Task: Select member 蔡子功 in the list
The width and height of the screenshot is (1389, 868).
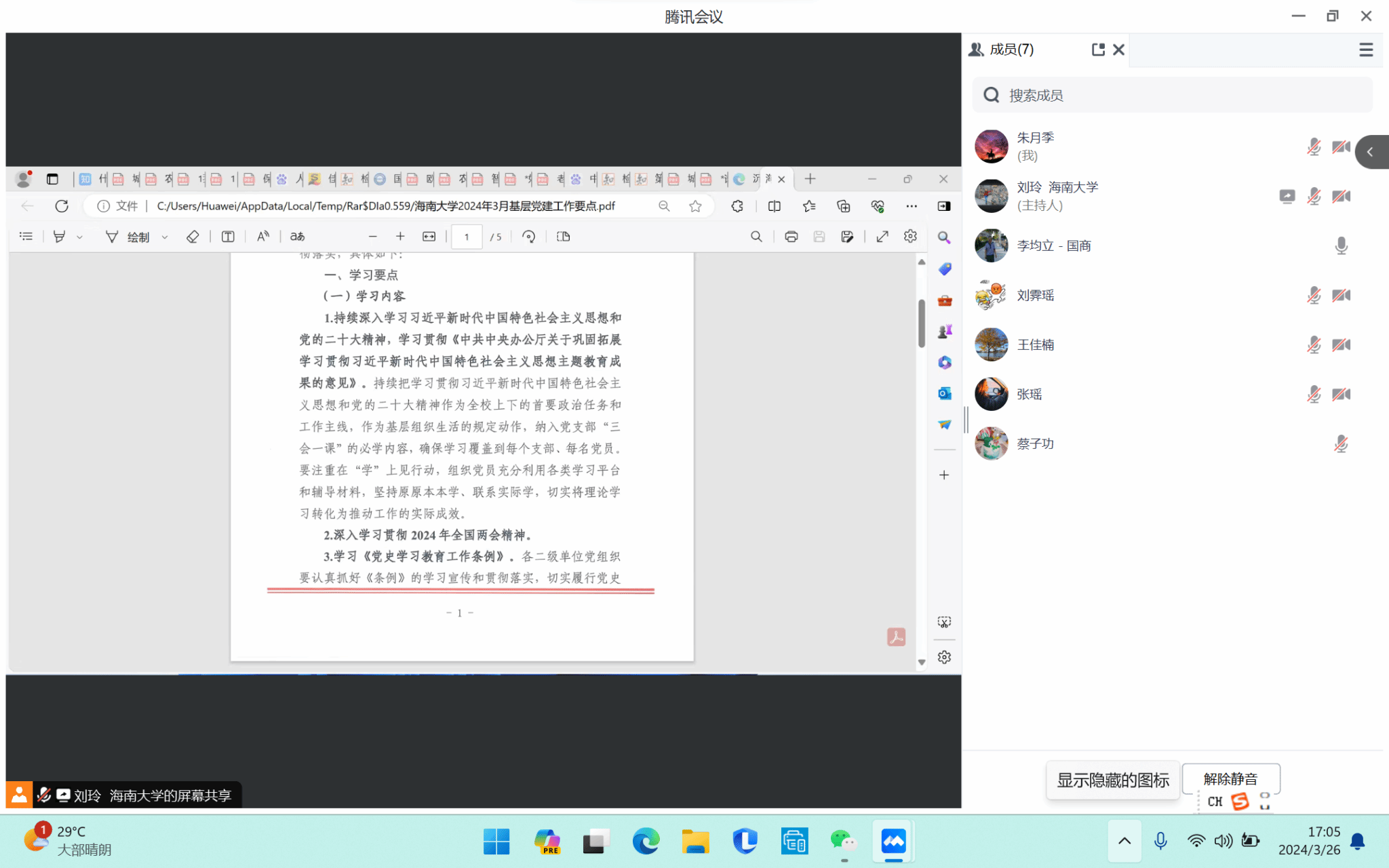Action: (1035, 443)
